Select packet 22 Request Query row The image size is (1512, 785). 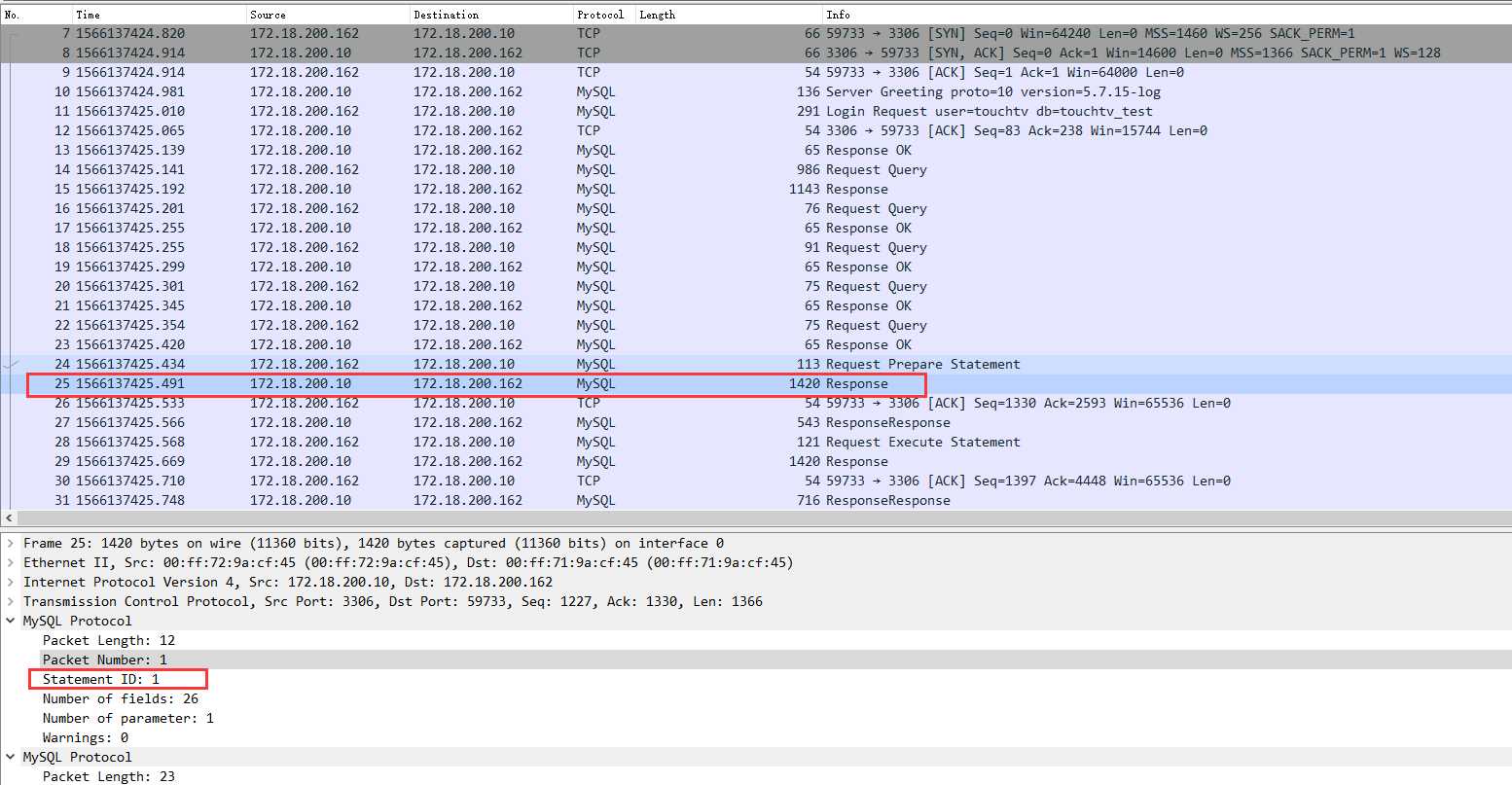click(x=756, y=325)
